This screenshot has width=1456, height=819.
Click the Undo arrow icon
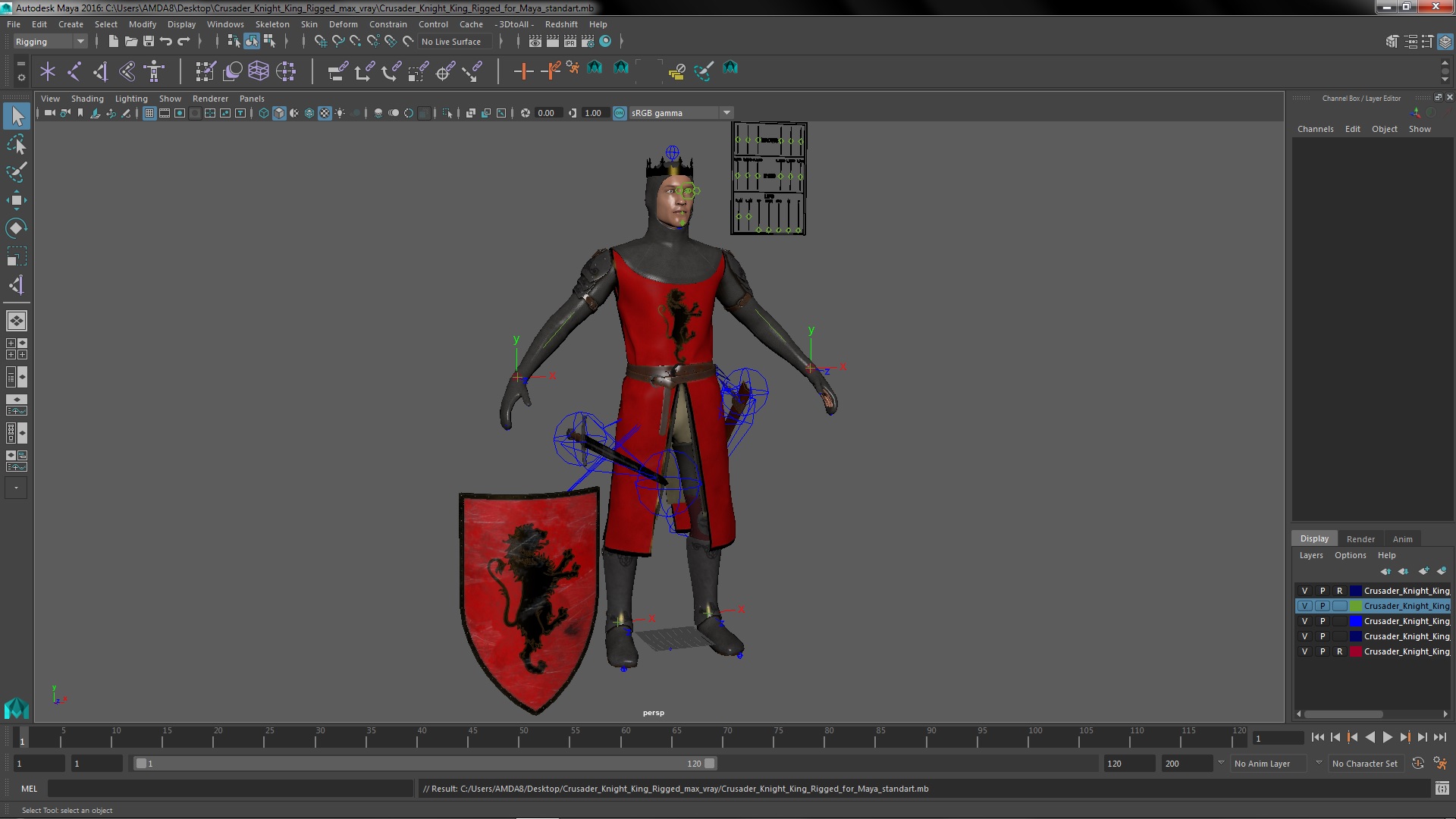point(166,42)
